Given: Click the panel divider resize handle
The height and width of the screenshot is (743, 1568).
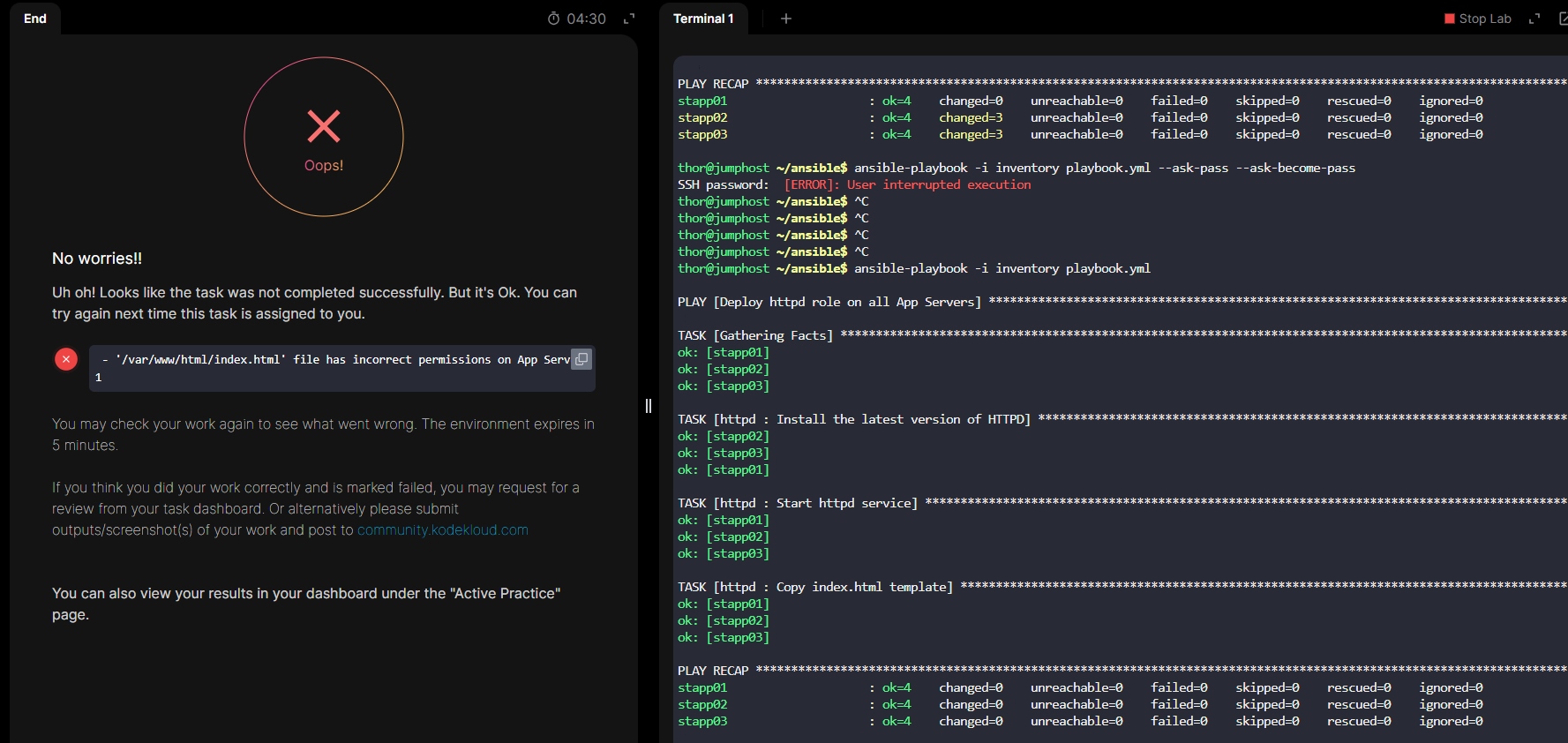Looking at the screenshot, I should [649, 406].
